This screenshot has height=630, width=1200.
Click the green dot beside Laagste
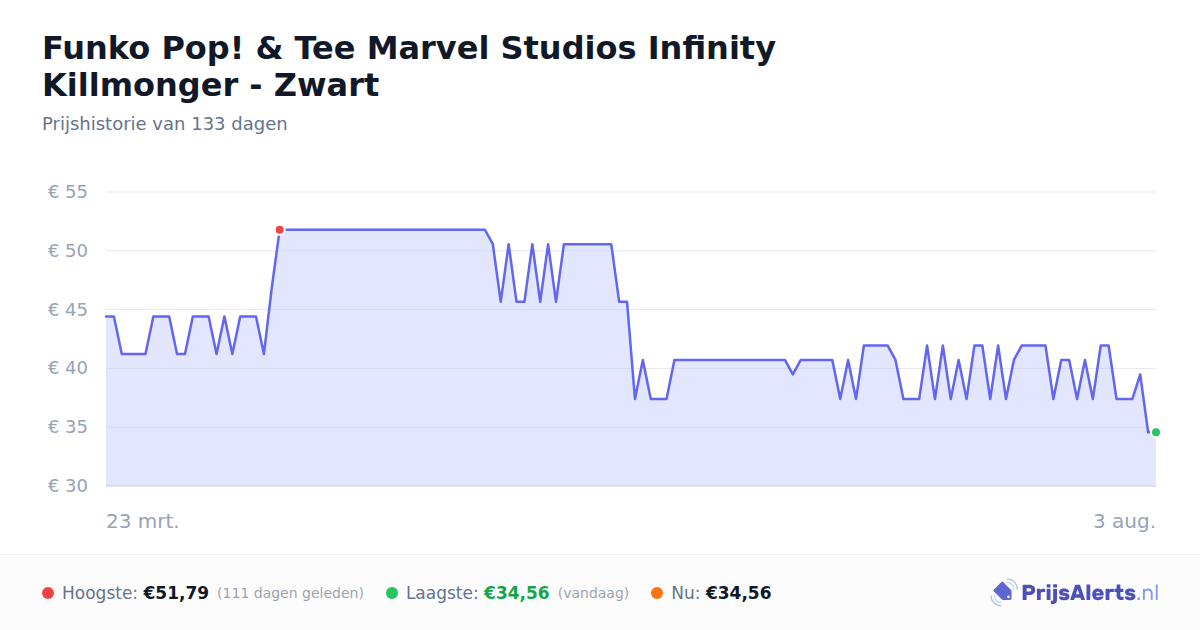[392, 593]
